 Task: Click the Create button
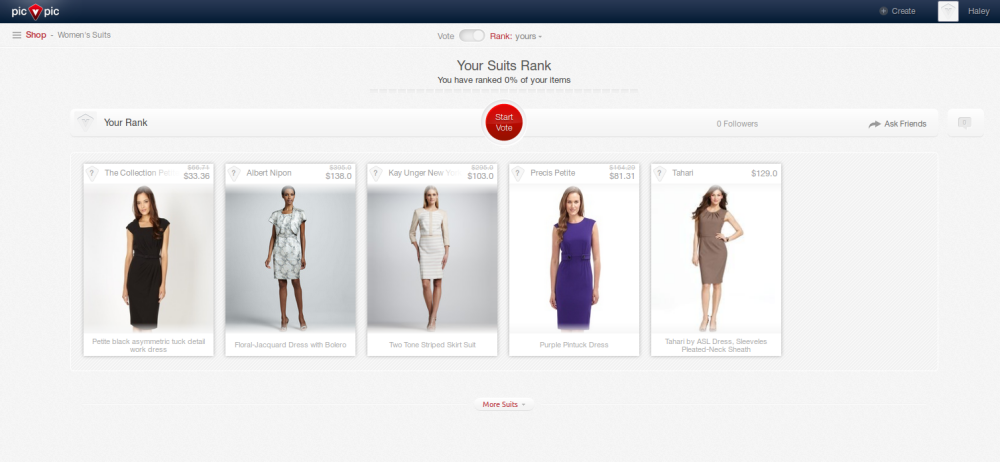coord(897,11)
